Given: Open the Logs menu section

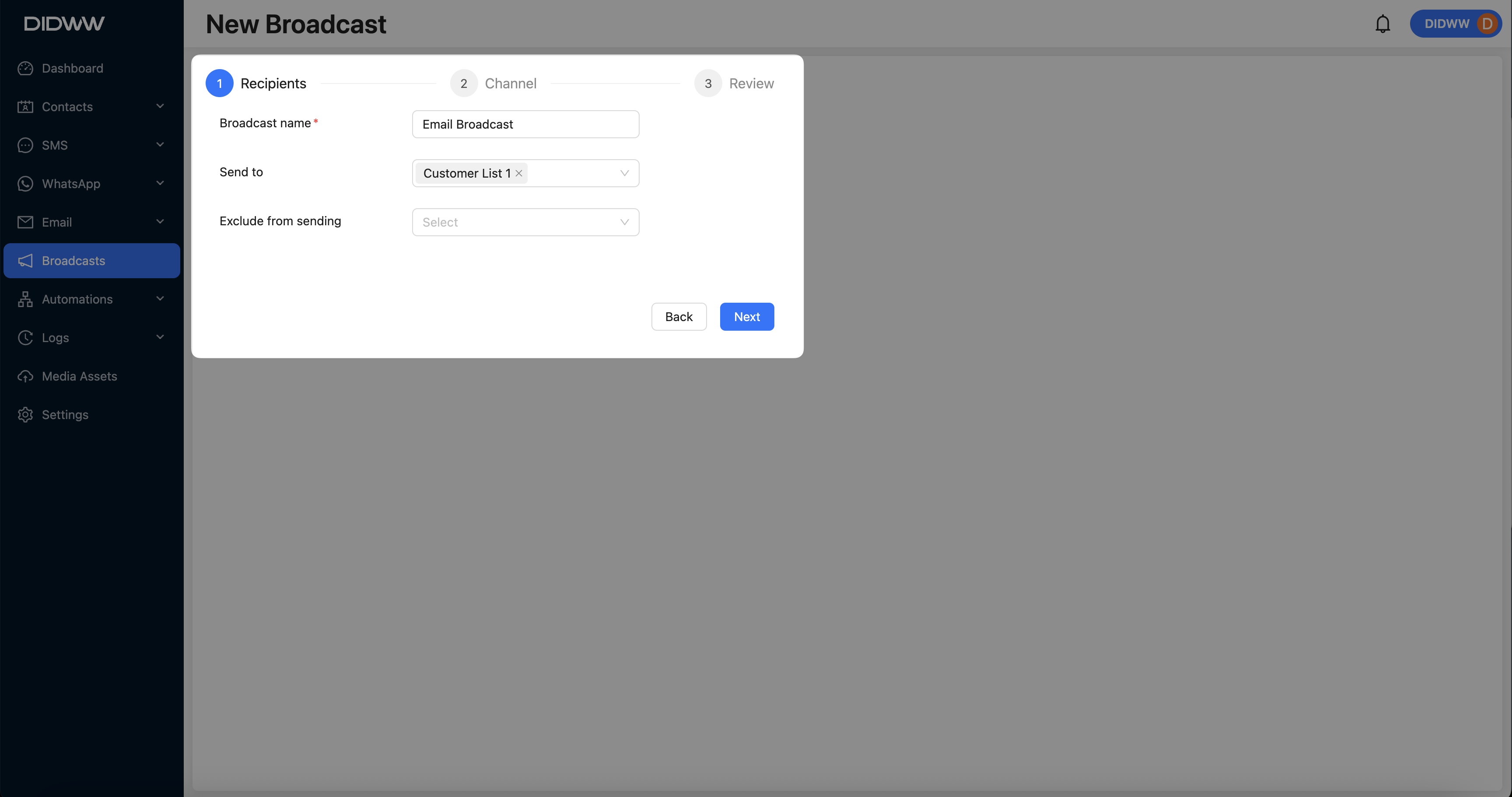Looking at the screenshot, I should click(x=160, y=337).
